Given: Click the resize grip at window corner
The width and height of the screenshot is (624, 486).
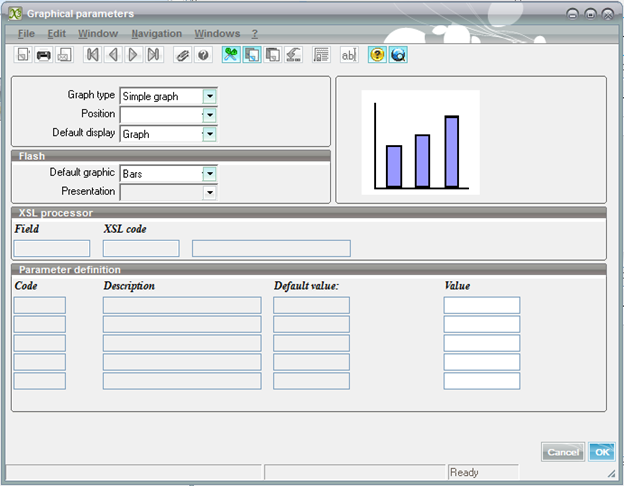Looking at the screenshot, I should (x=612, y=473).
